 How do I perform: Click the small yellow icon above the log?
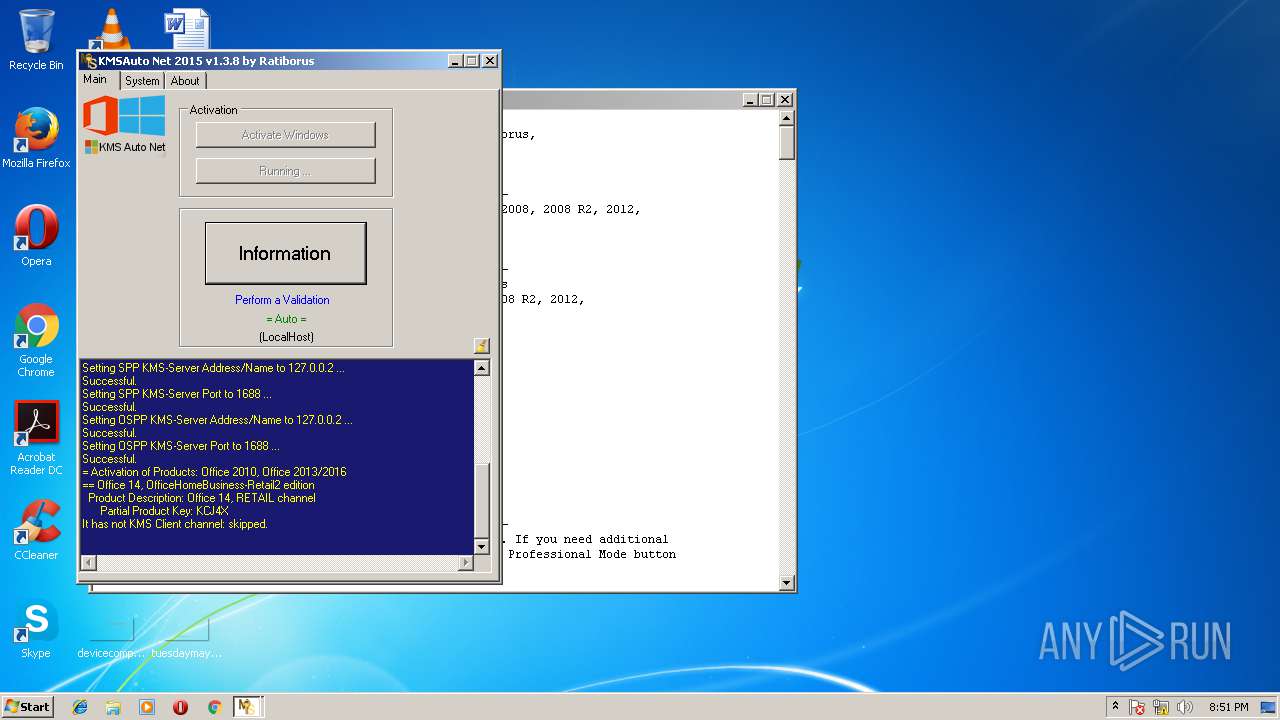[481, 346]
